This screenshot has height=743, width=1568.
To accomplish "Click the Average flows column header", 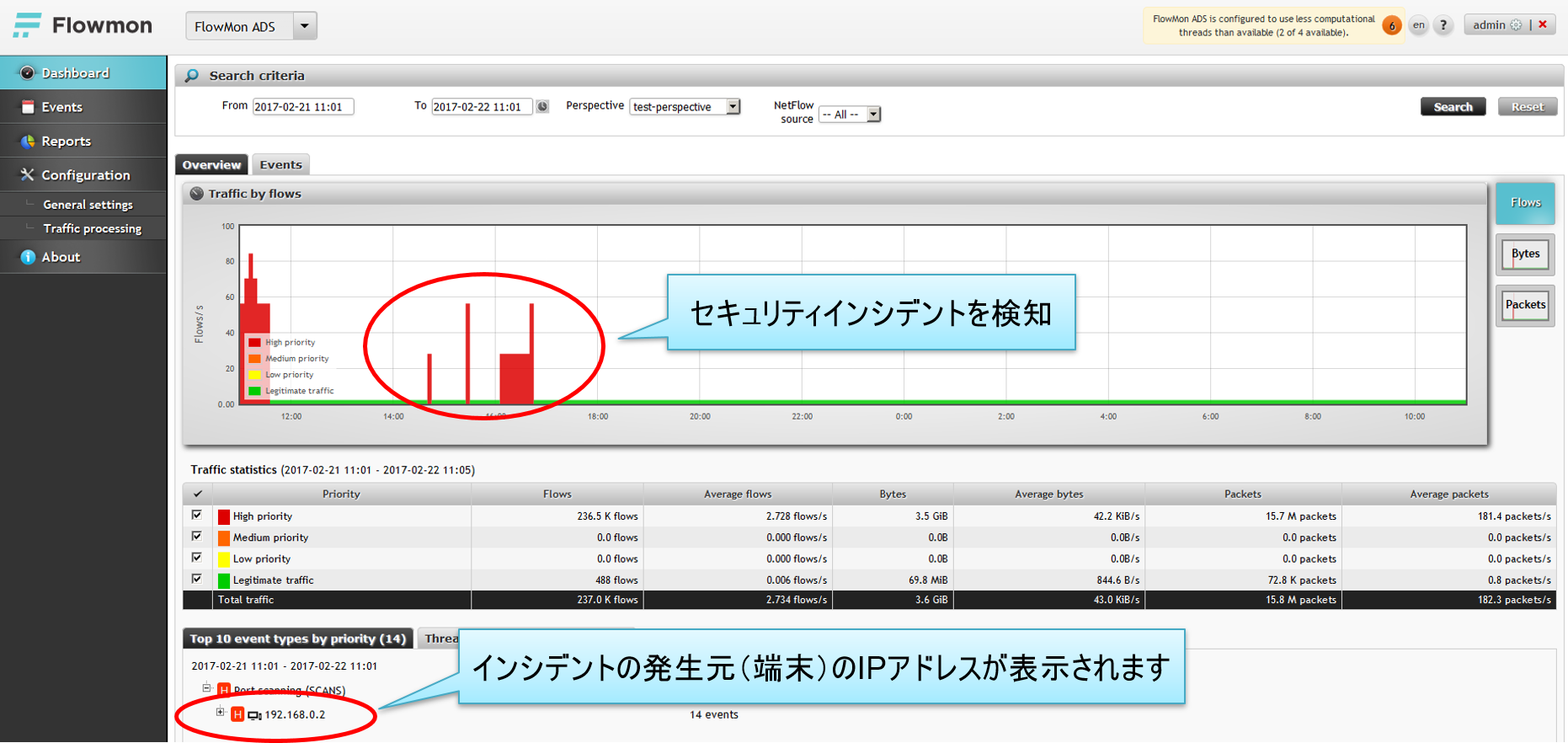I will tap(737, 494).
